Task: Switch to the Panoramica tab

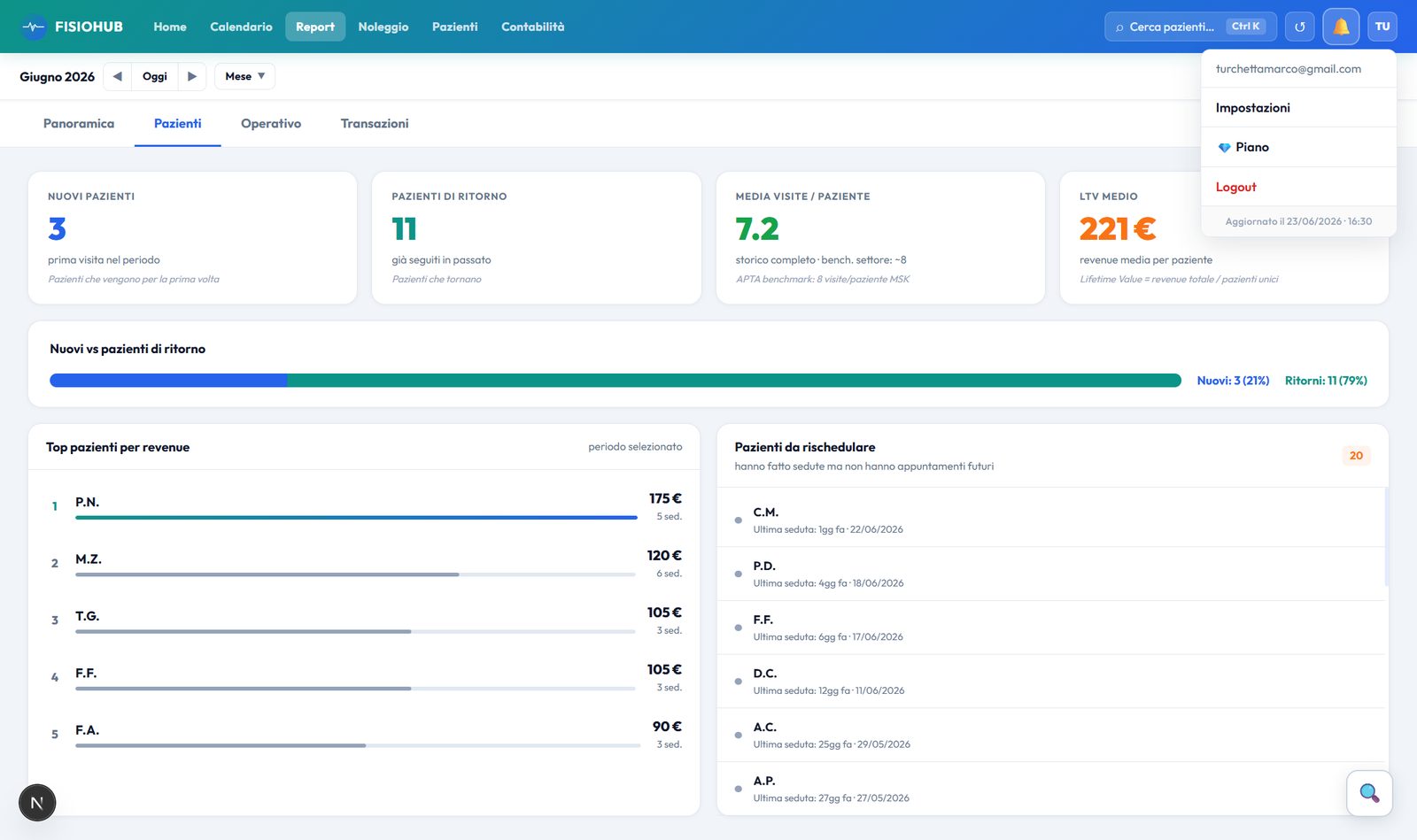Action: click(79, 124)
